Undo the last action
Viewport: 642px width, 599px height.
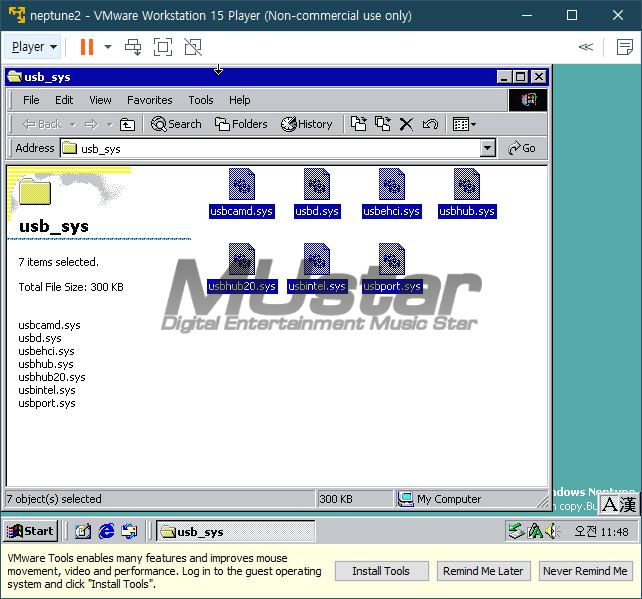click(x=430, y=124)
